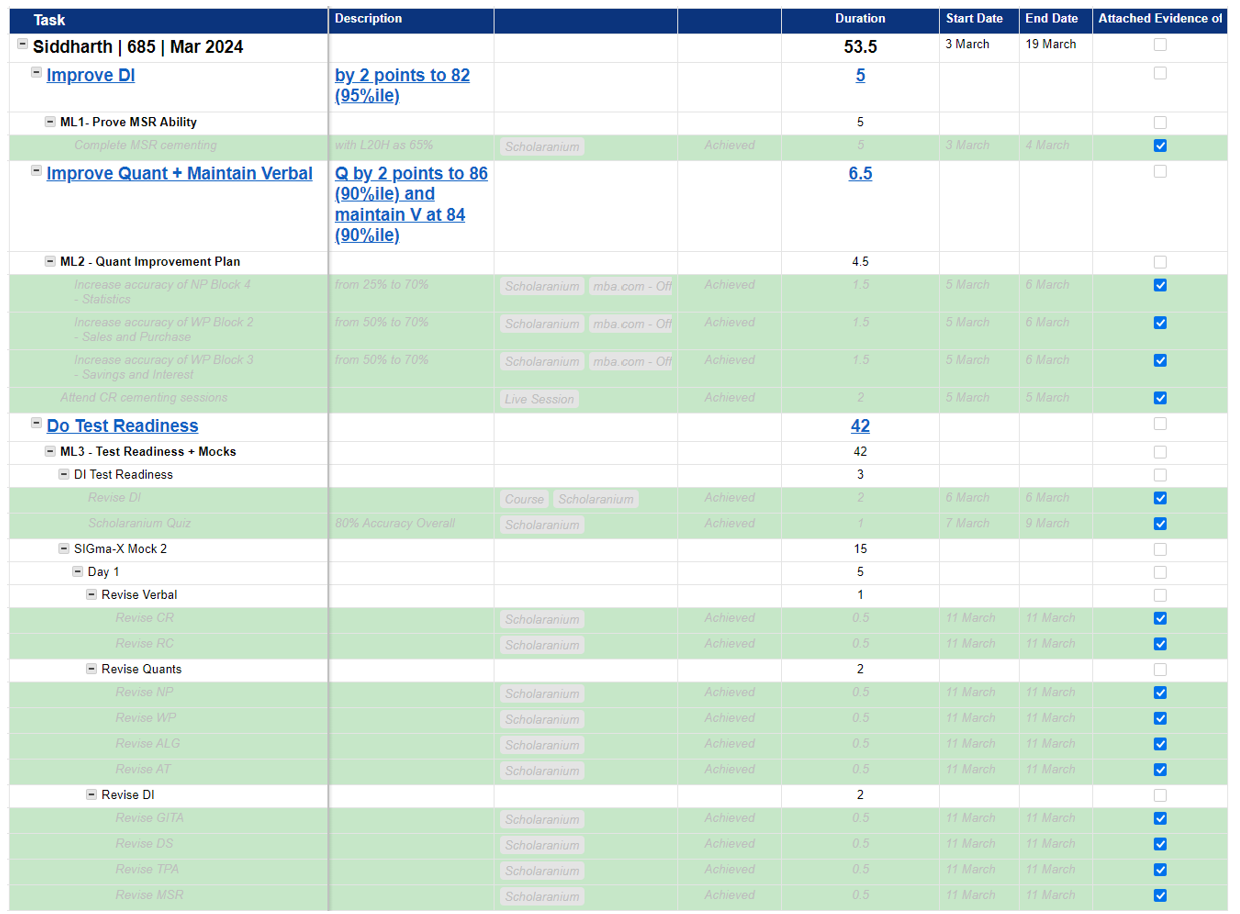The height and width of the screenshot is (914, 1240).
Task: Collapse ML1- Prove MSR Ability group
Action: (x=50, y=122)
